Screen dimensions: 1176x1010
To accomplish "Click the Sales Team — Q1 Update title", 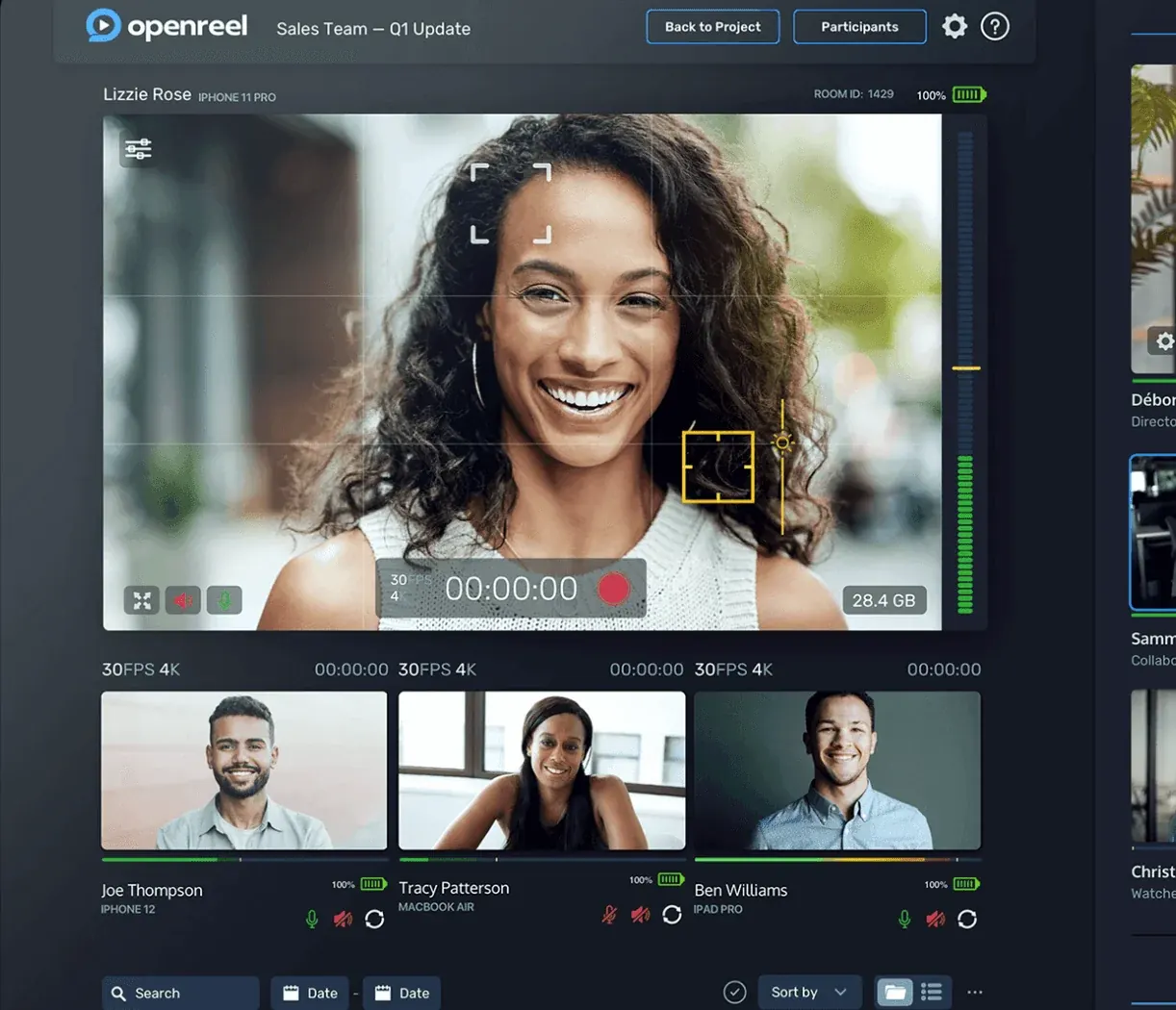I will [x=373, y=29].
